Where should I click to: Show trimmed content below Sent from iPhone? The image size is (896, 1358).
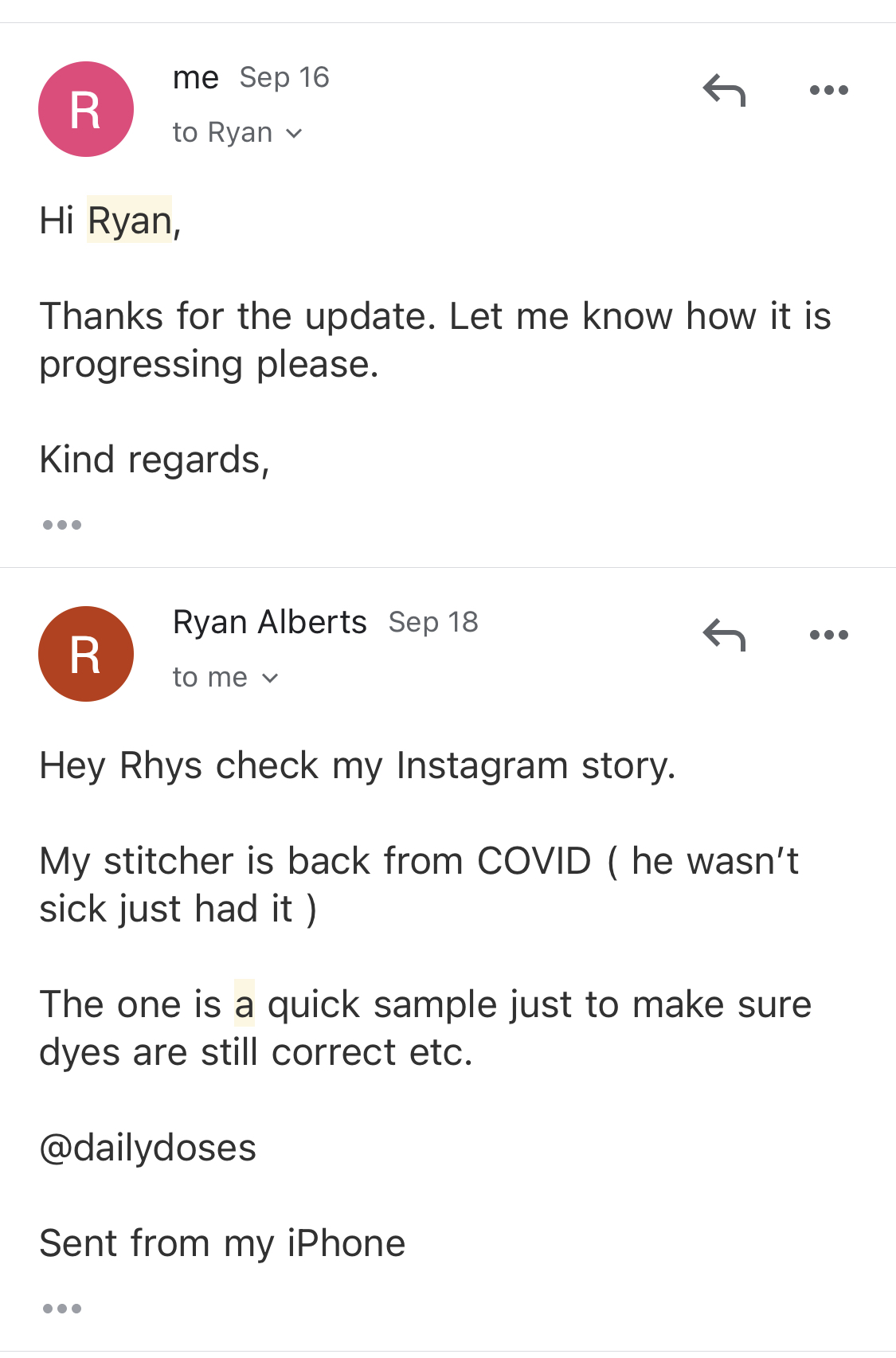click(x=62, y=1309)
